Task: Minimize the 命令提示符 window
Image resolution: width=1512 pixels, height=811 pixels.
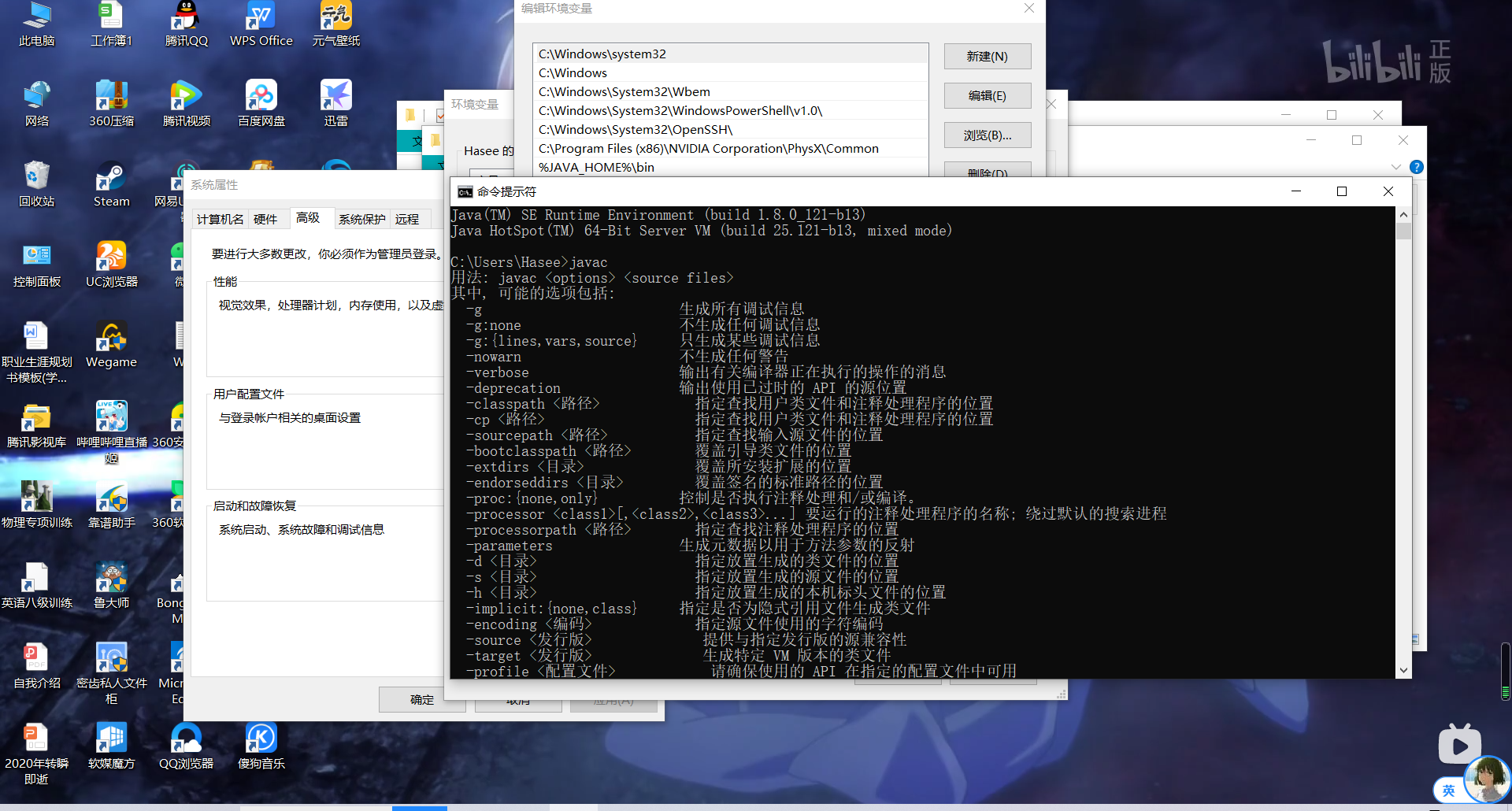Action: 1296,192
